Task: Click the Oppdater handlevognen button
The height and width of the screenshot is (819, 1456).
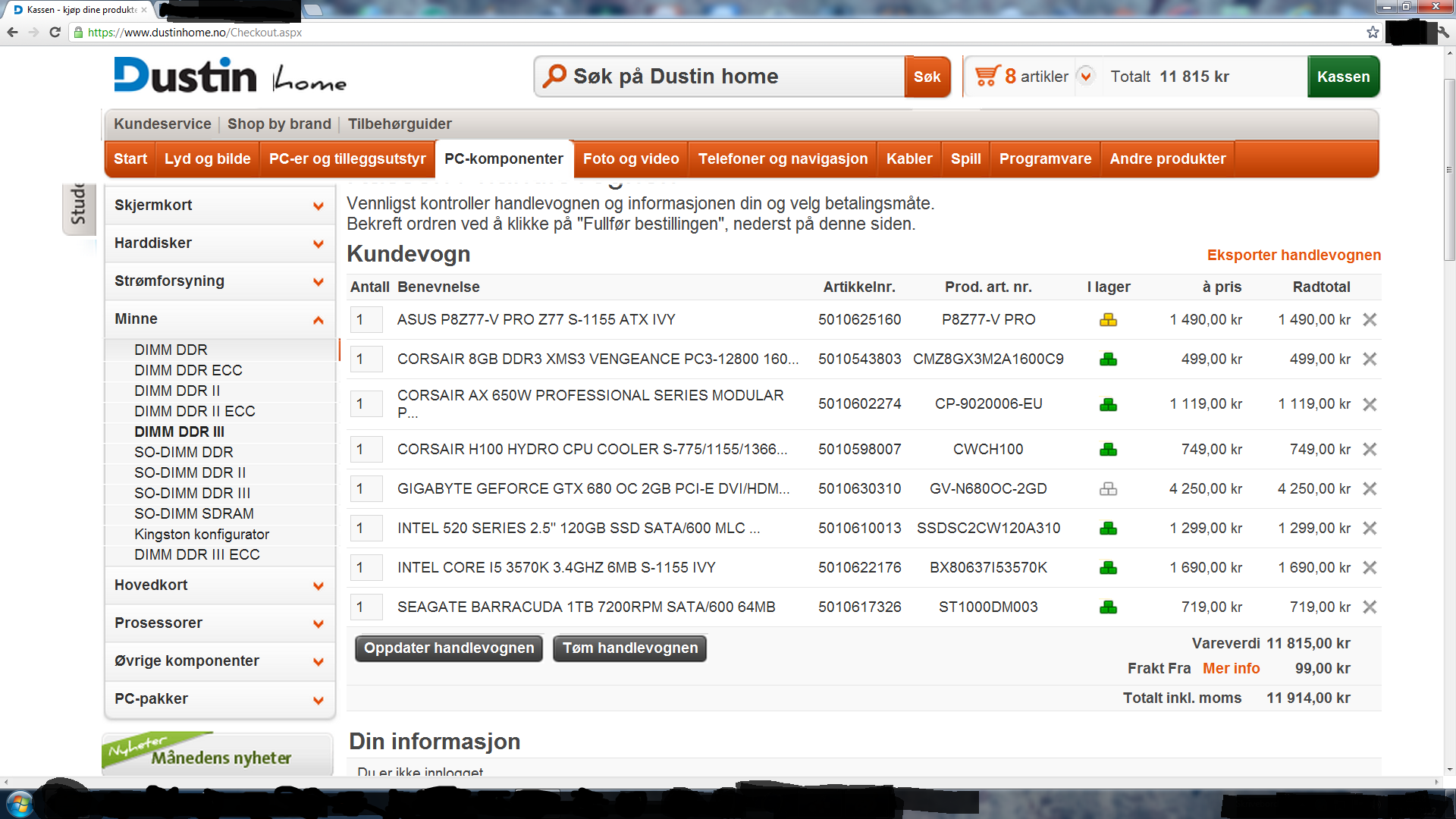Action: point(449,648)
